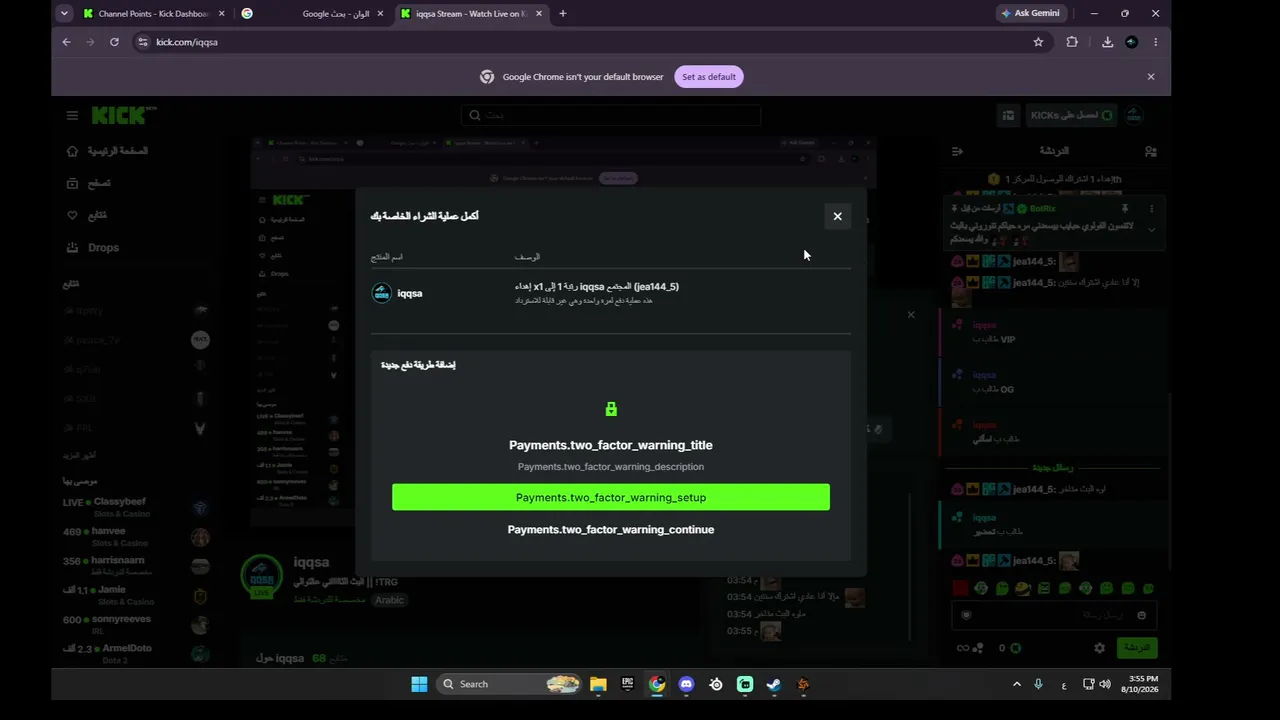
Task: Click the Payments.two_factor_warning_setup green button
Action: 611,497
